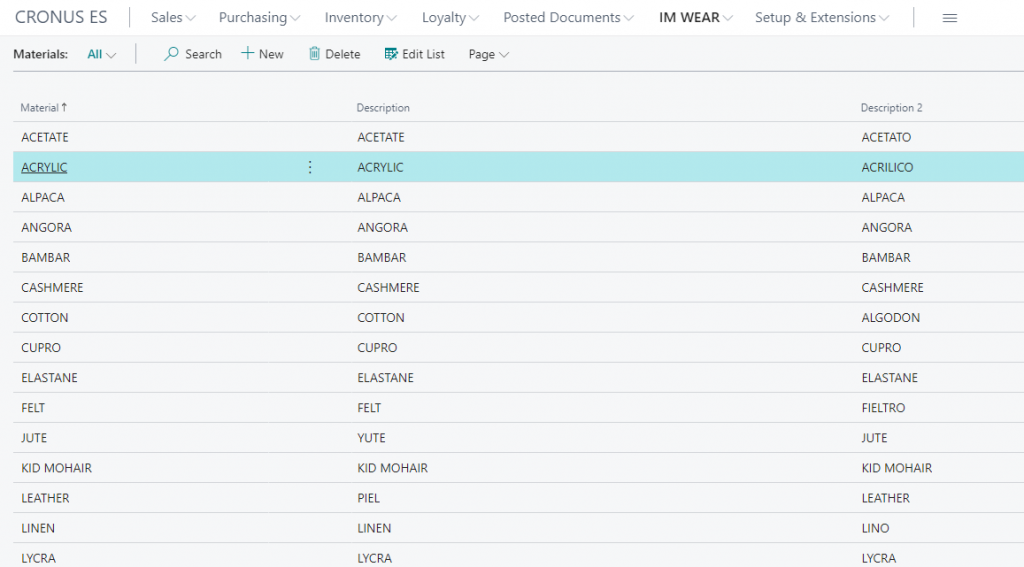The width and height of the screenshot is (1024, 567).
Task: Select the LYCRA material cell
Action: [x=38, y=558]
